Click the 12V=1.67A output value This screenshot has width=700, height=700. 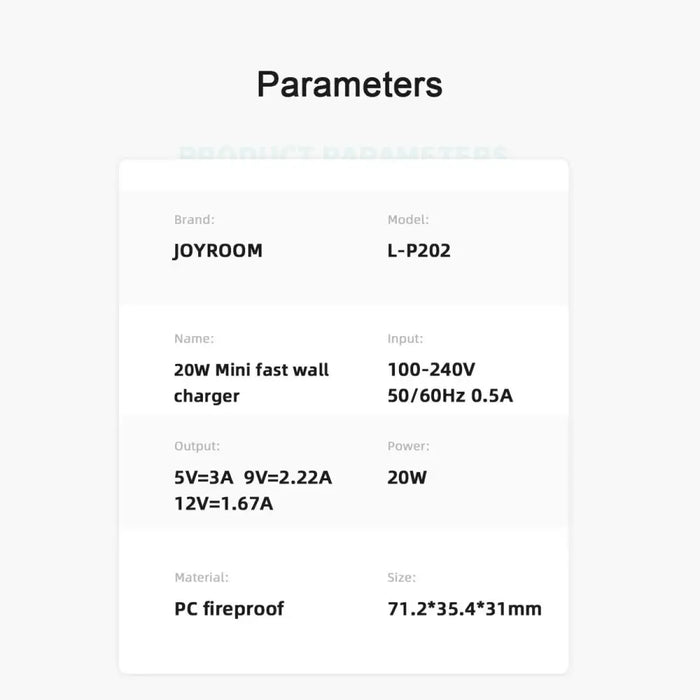(x=223, y=503)
